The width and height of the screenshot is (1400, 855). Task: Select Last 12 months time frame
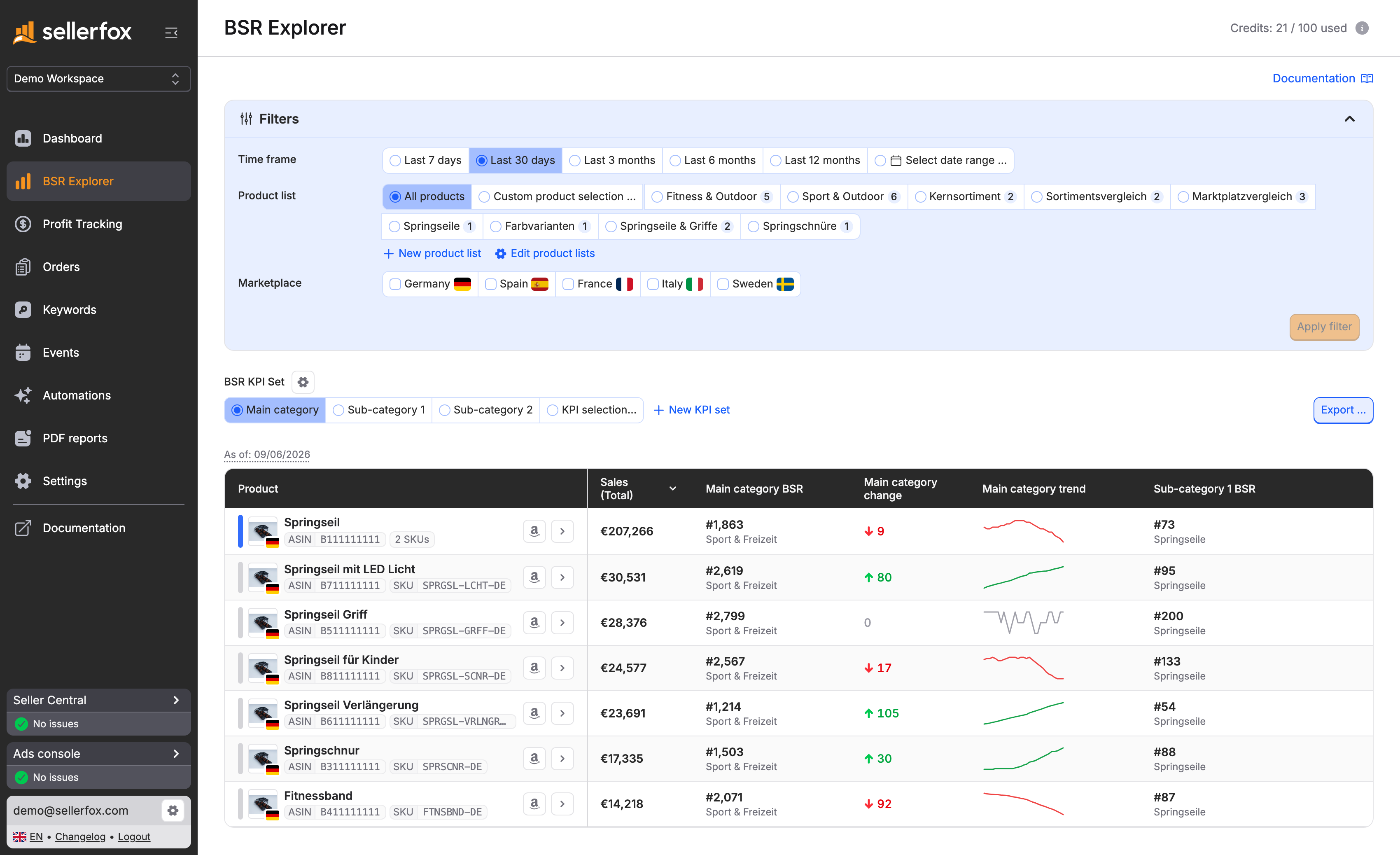(x=815, y=160)
